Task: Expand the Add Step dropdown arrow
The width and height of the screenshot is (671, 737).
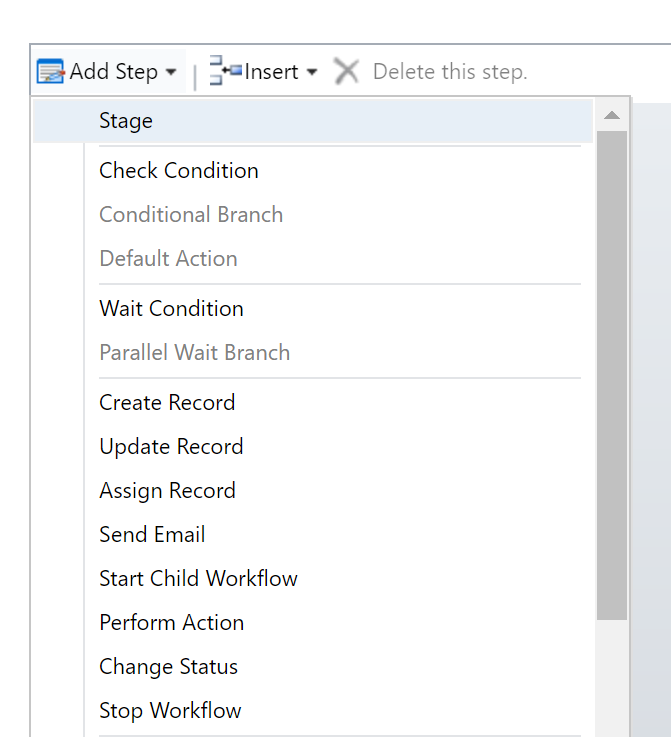Action: [171, 73]
